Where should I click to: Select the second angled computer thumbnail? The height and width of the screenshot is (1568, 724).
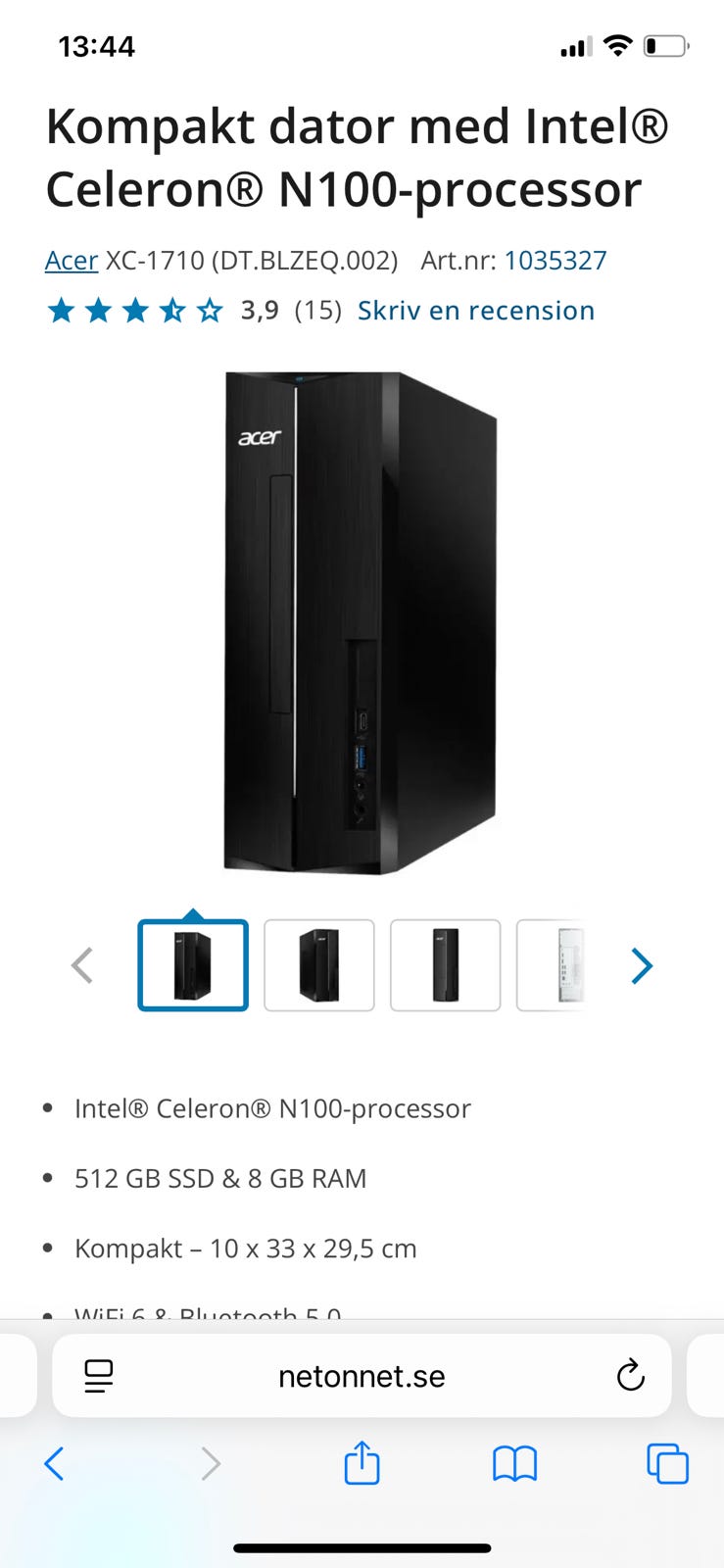(319, 965)
